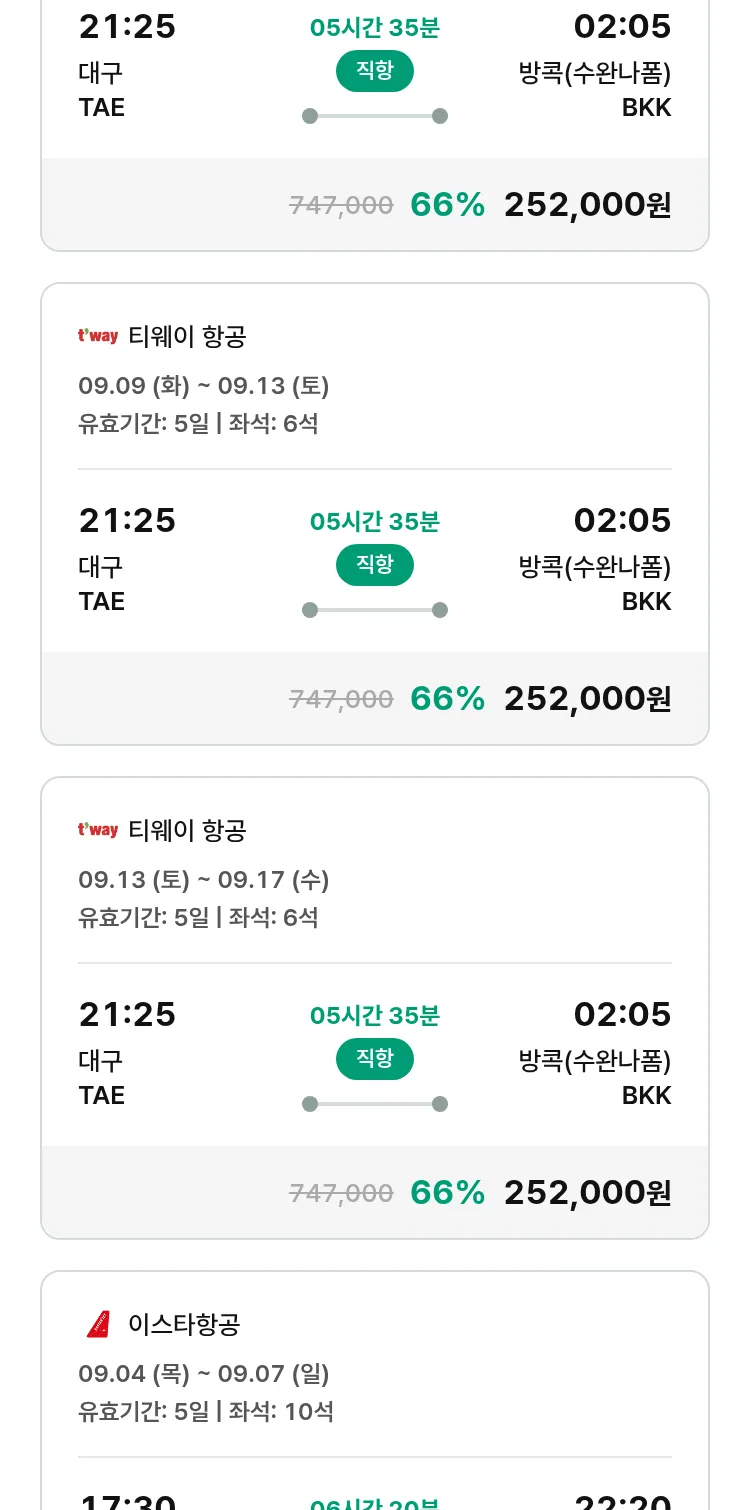The width and height of the screenshot is (750, 1510).
Task: Select the 252,000원 price on the 09.09 flight
Action: 587,698
